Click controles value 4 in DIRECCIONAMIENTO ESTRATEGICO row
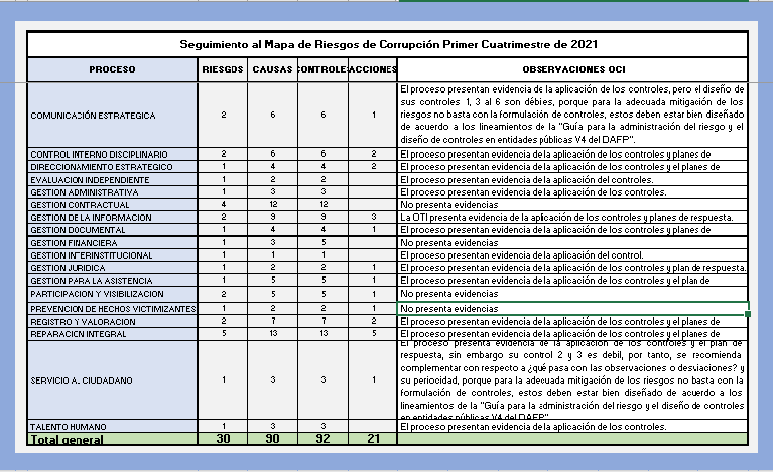773x472 pixels. click(323, 166)
